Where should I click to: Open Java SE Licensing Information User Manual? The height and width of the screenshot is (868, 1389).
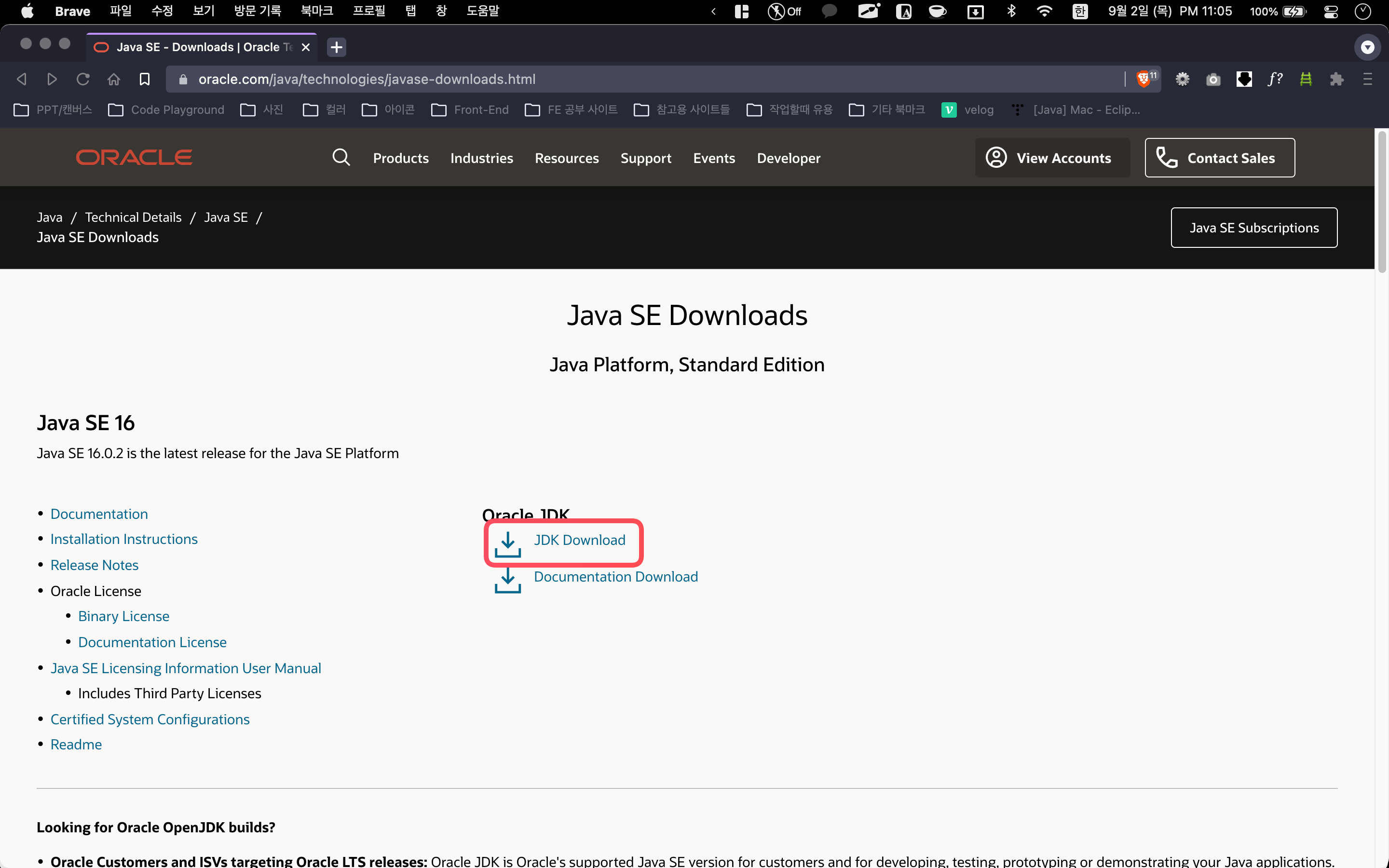[x=186, y=668]
